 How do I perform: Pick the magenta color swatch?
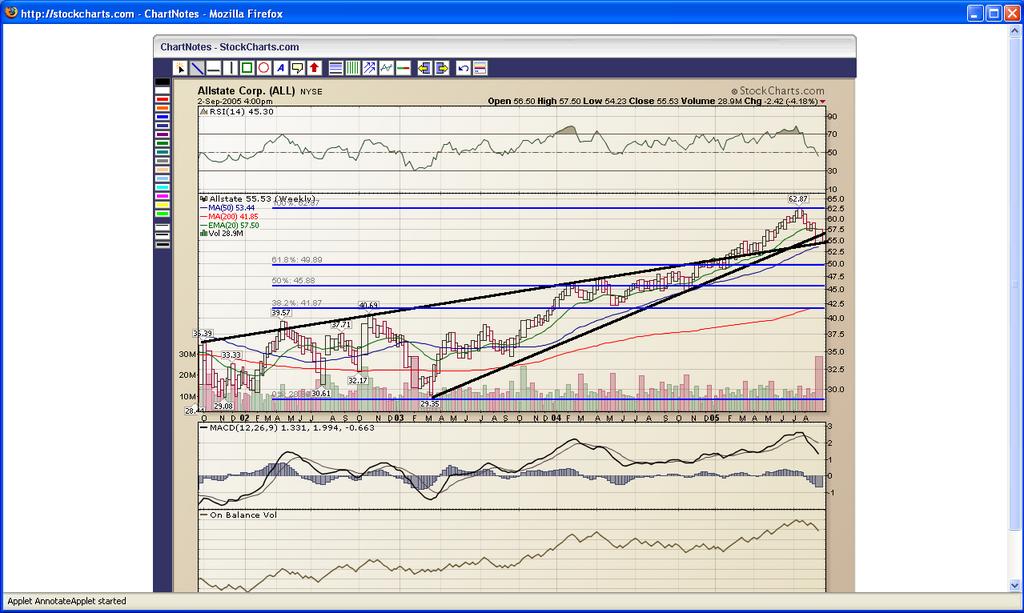(163, 196)
